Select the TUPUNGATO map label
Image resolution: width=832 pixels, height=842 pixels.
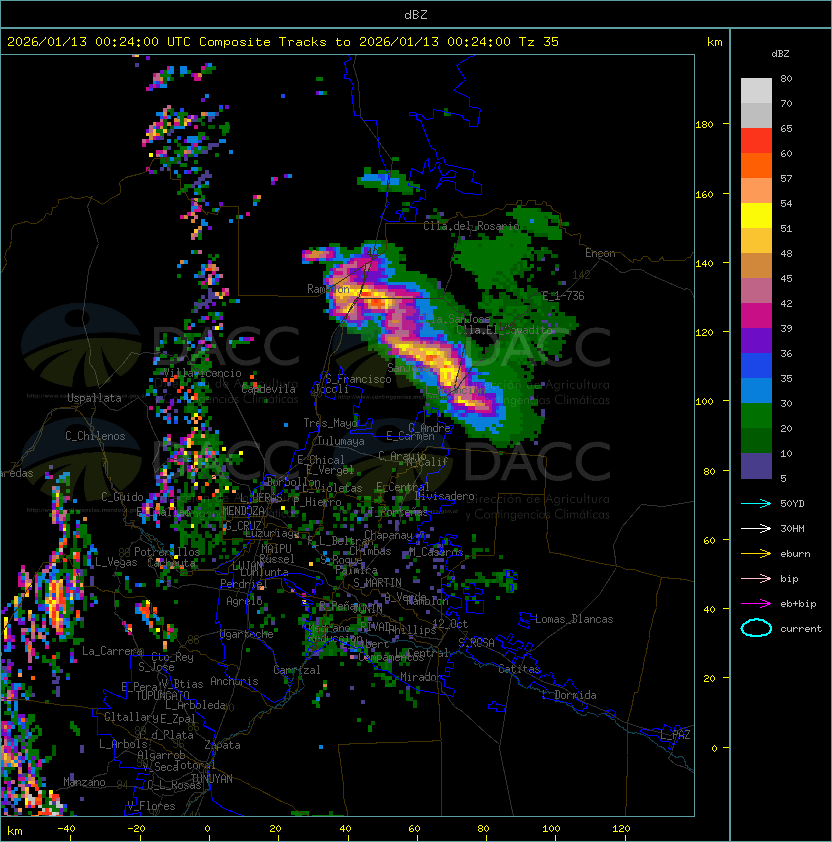pyautogui.click(x=162, y=695)
